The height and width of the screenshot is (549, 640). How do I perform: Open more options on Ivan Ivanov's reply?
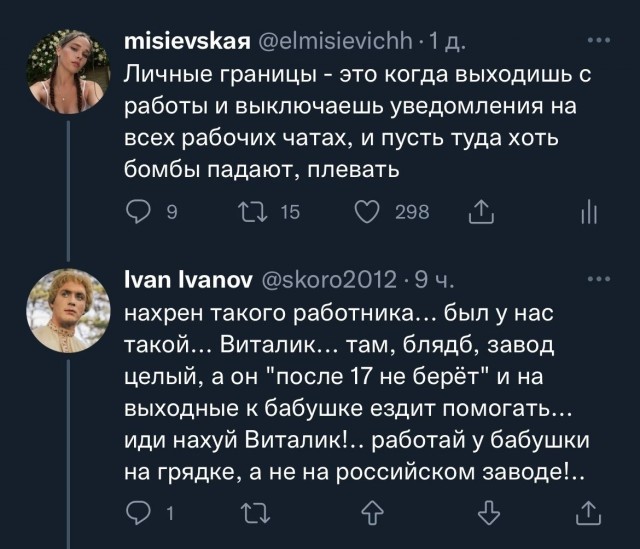click(599, 281)
